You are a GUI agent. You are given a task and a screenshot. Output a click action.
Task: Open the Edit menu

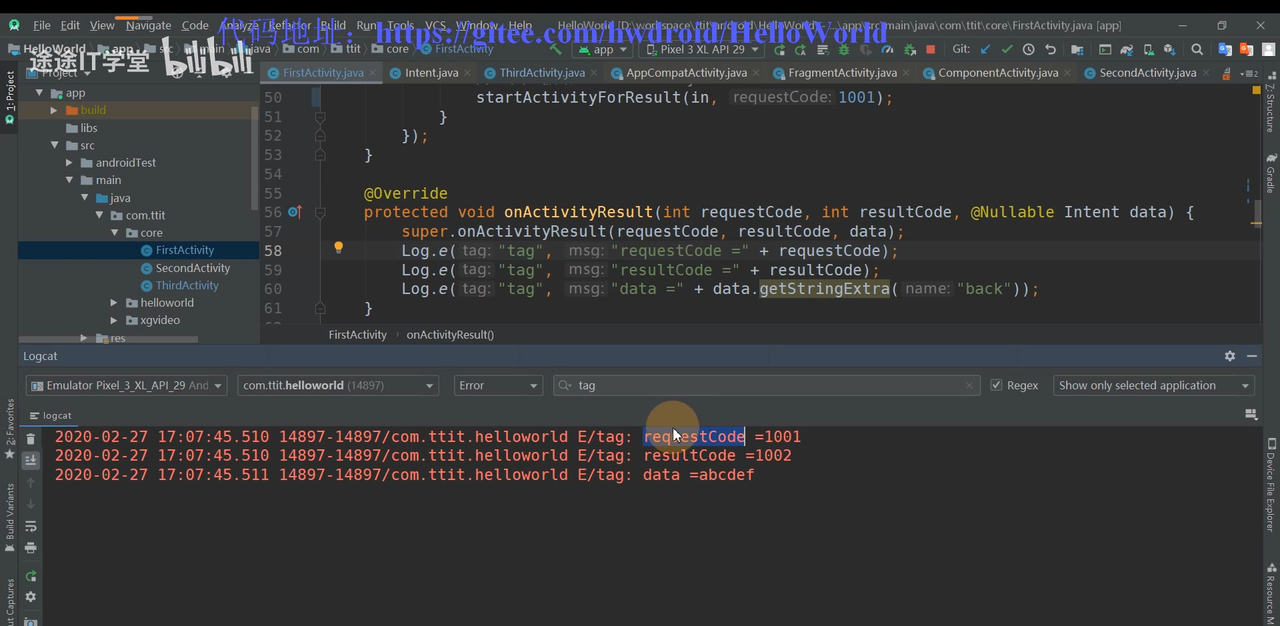pyautogui.click(x=70, y=25)
